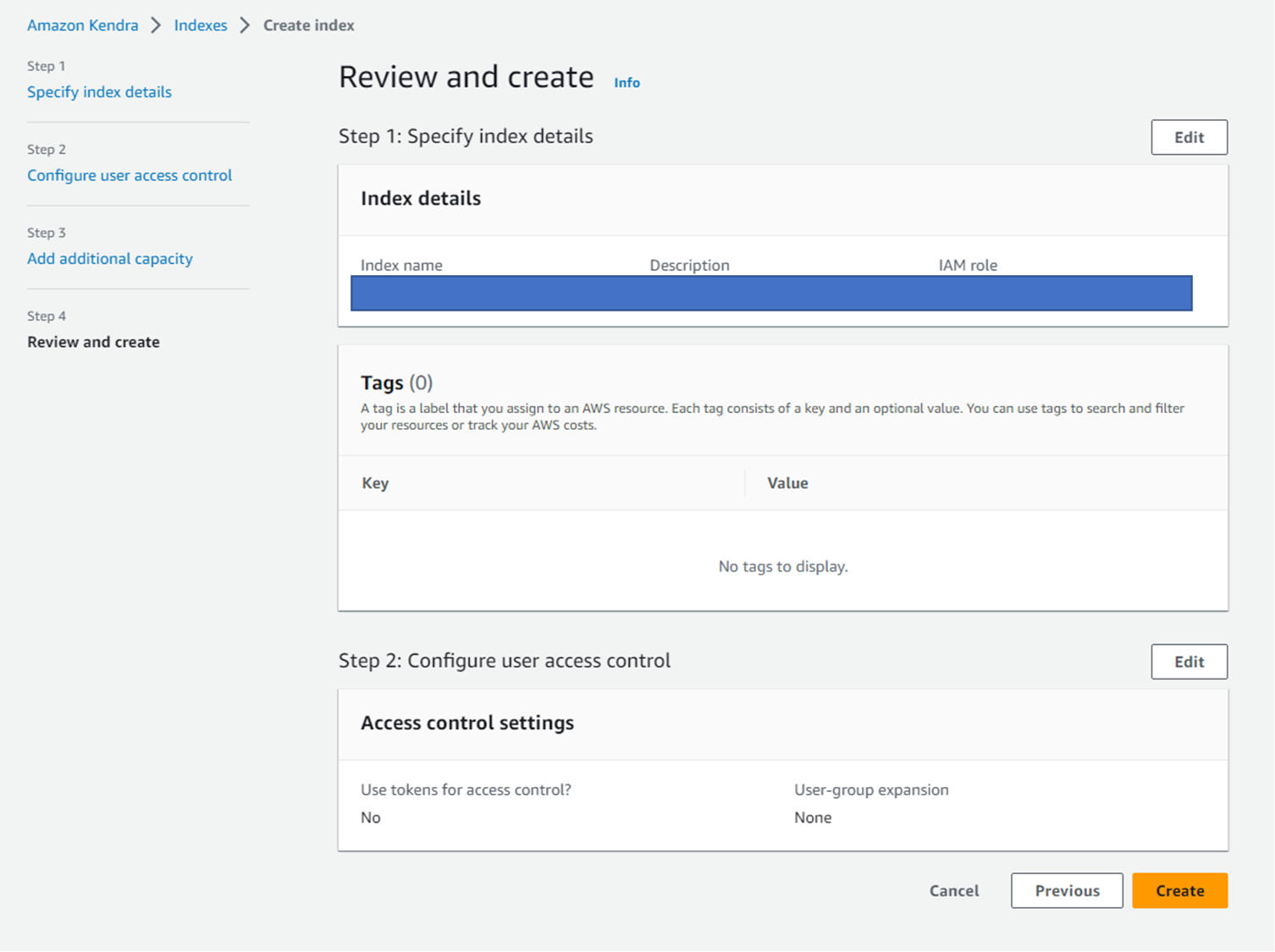Viewport: 1275px width, 952px height.
Task: Click the 'Step 2: Configure user access control' title
Action: (505, 661)
